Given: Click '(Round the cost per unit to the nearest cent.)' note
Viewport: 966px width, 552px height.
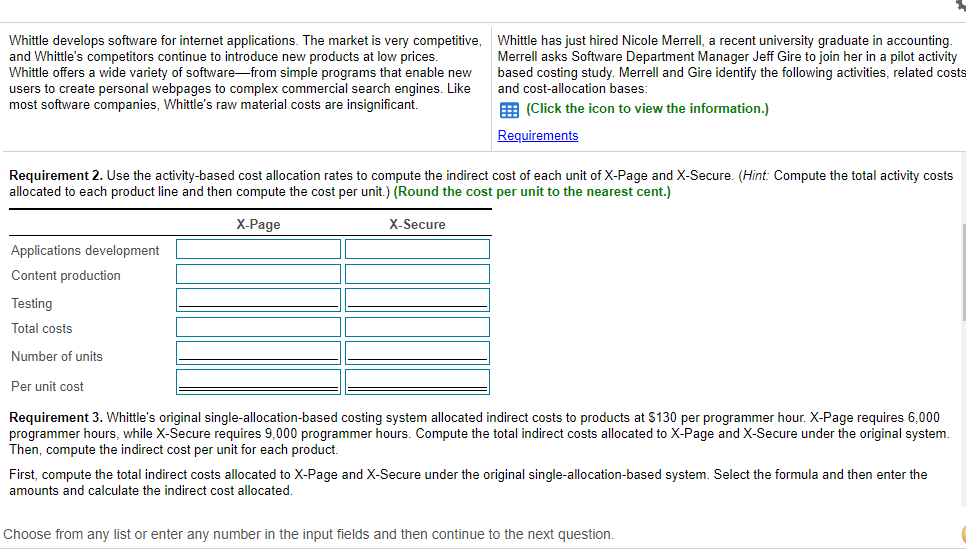Looking at the screenshot, I should click(532, 192).
